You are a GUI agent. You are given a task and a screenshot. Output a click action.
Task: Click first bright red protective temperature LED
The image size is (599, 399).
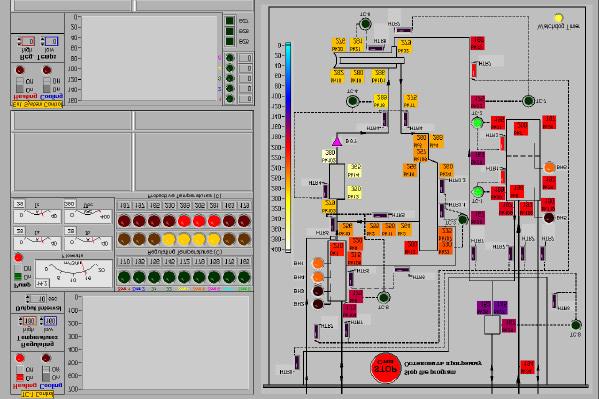point(184,221)
